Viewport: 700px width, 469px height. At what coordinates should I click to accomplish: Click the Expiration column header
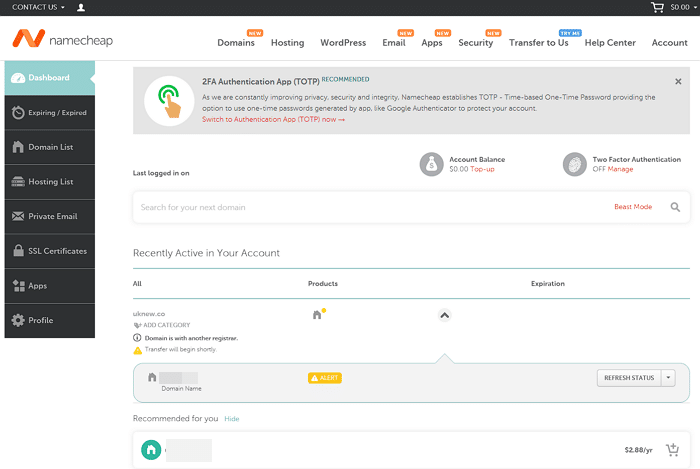coord(548,284)
